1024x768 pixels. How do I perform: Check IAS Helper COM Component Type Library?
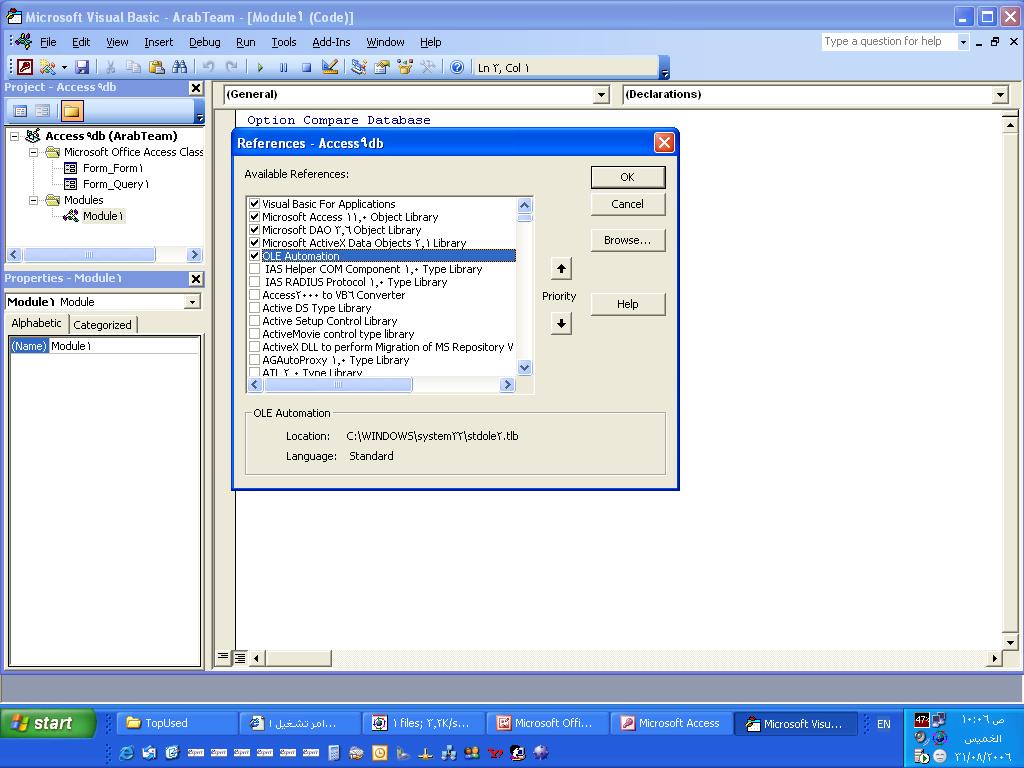pos(255,269)
